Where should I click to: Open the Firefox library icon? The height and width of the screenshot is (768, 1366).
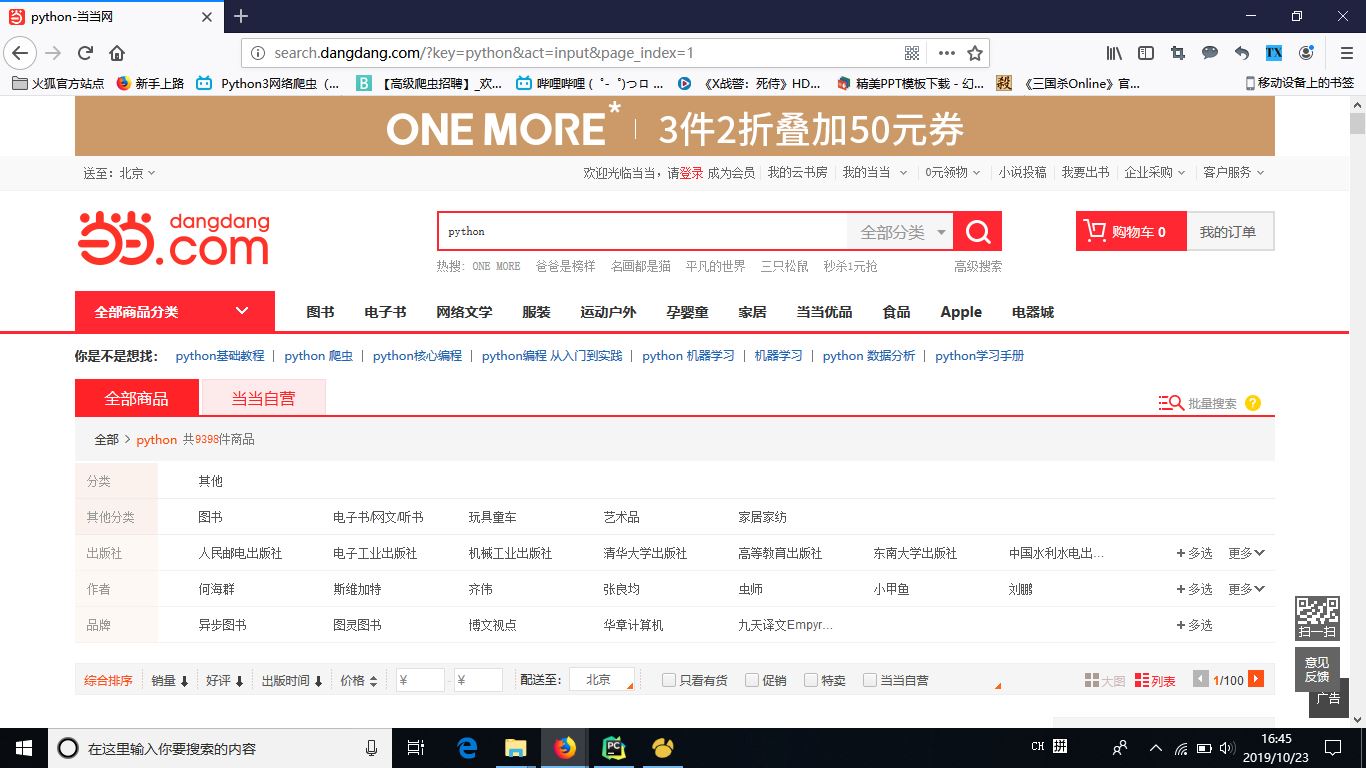[1114, 53]
